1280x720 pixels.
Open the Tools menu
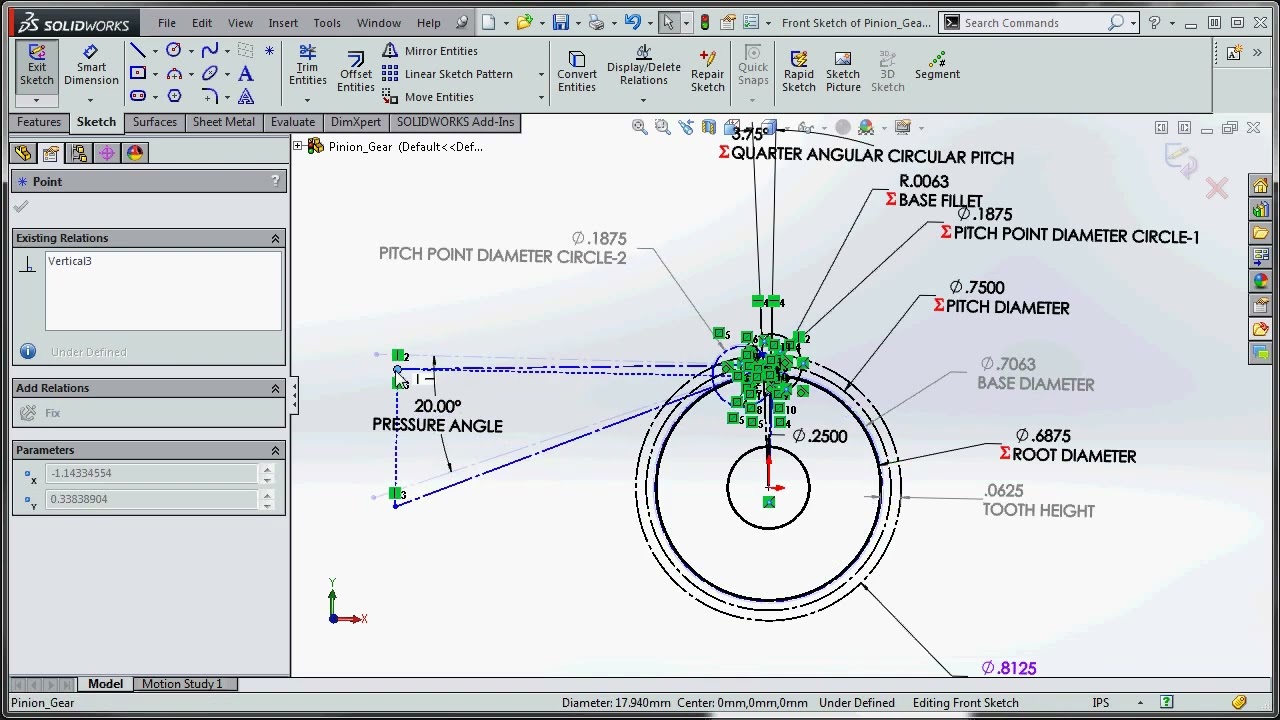click(327, 22)
